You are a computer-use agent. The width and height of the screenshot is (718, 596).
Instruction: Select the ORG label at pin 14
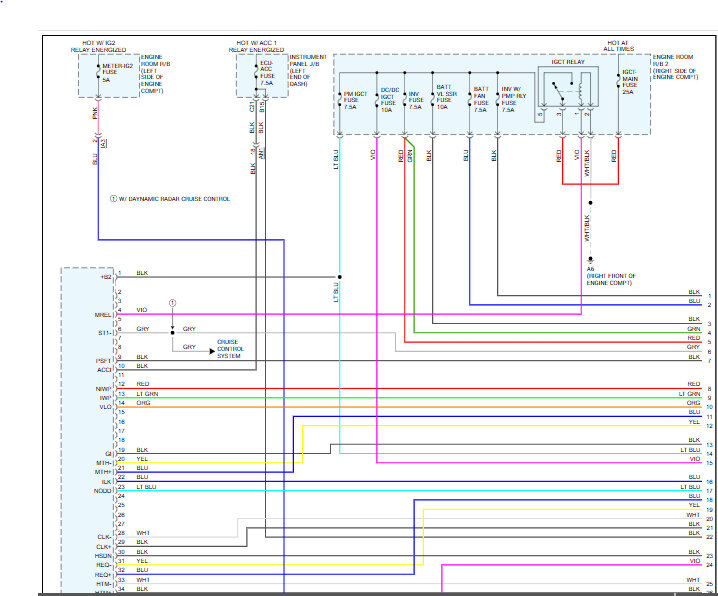143,403
